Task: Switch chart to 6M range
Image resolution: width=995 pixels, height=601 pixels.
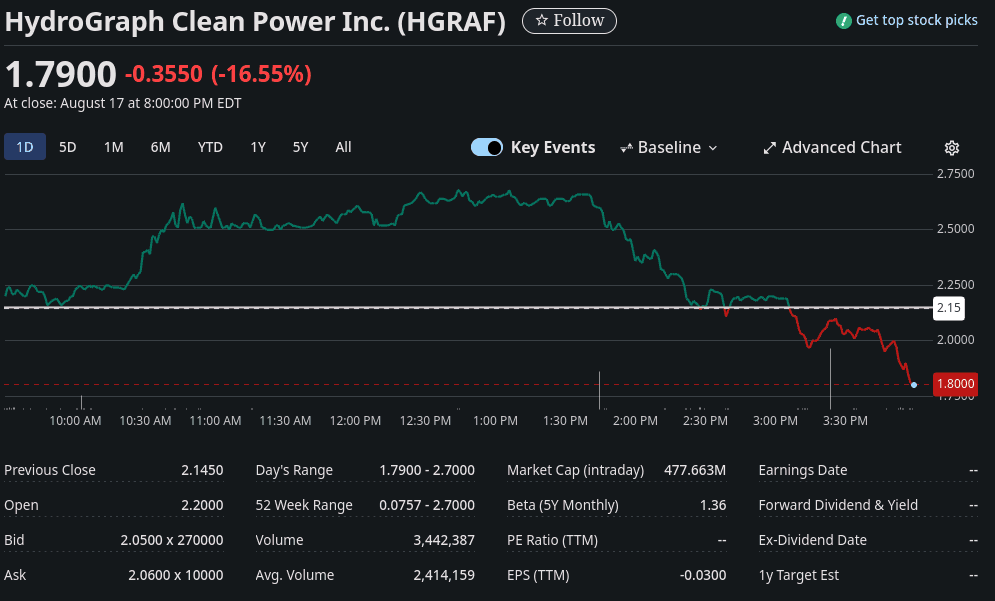Action: (x=161, y=148)
